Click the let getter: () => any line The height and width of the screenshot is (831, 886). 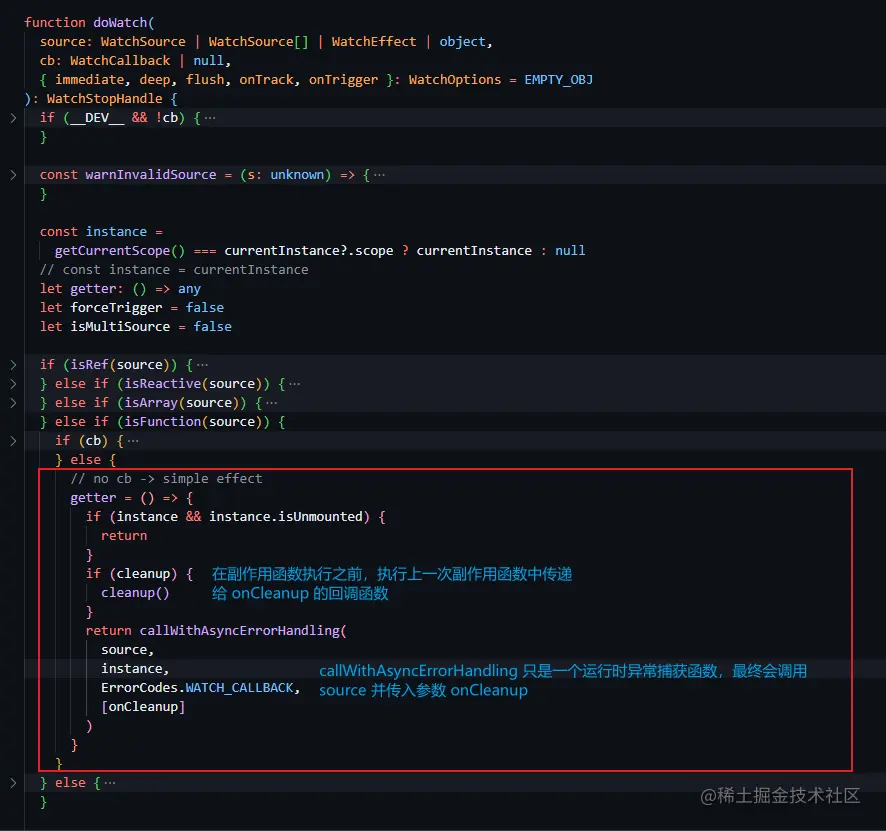(x=120, y=289)
